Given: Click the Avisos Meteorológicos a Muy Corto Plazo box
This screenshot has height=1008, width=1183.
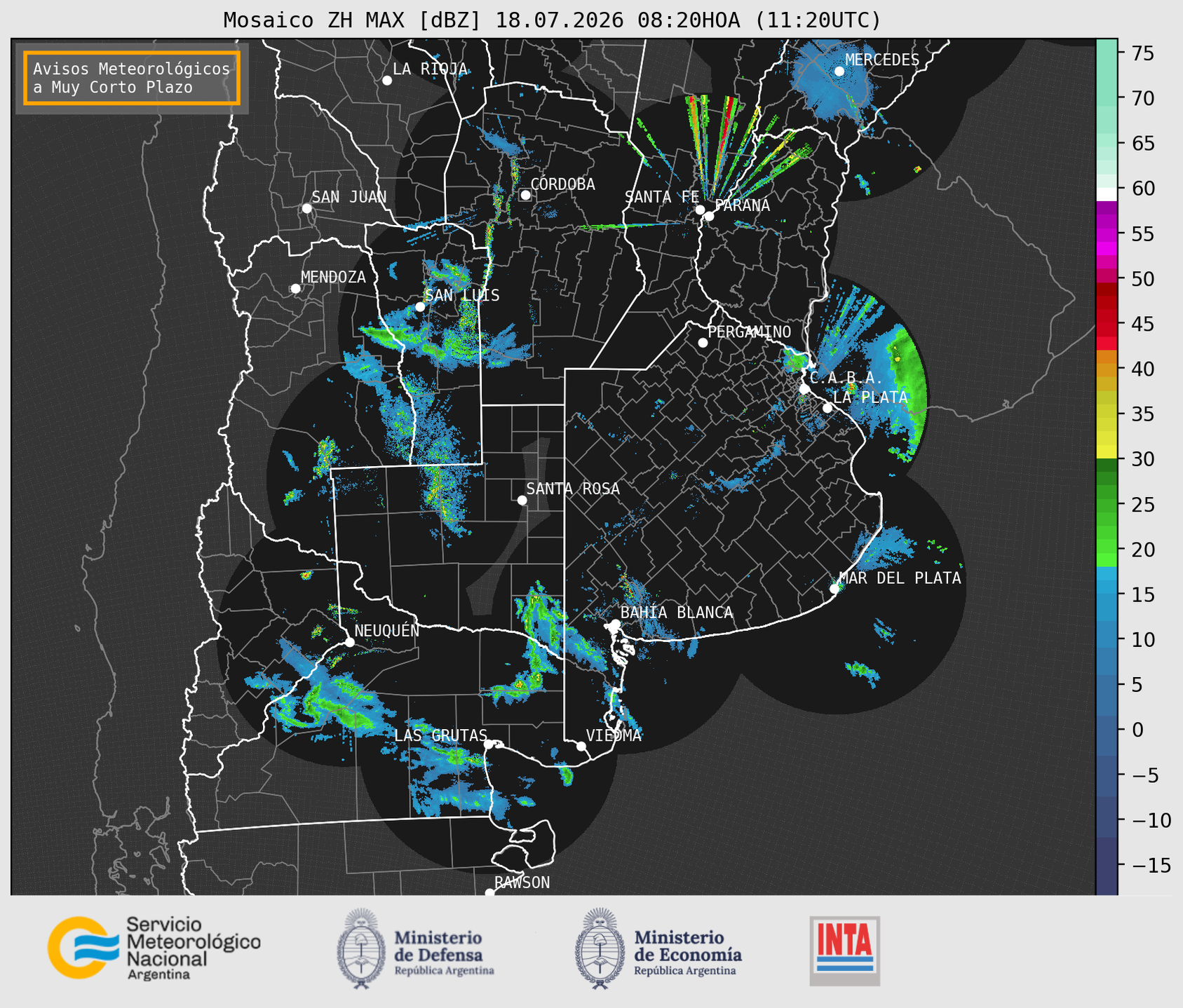Looking at the screenshot, I should point(132,78).
